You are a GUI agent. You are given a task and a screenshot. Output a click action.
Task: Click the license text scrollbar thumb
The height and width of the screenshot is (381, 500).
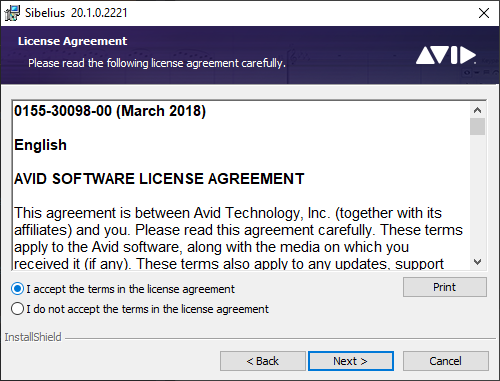pos(477,127)
